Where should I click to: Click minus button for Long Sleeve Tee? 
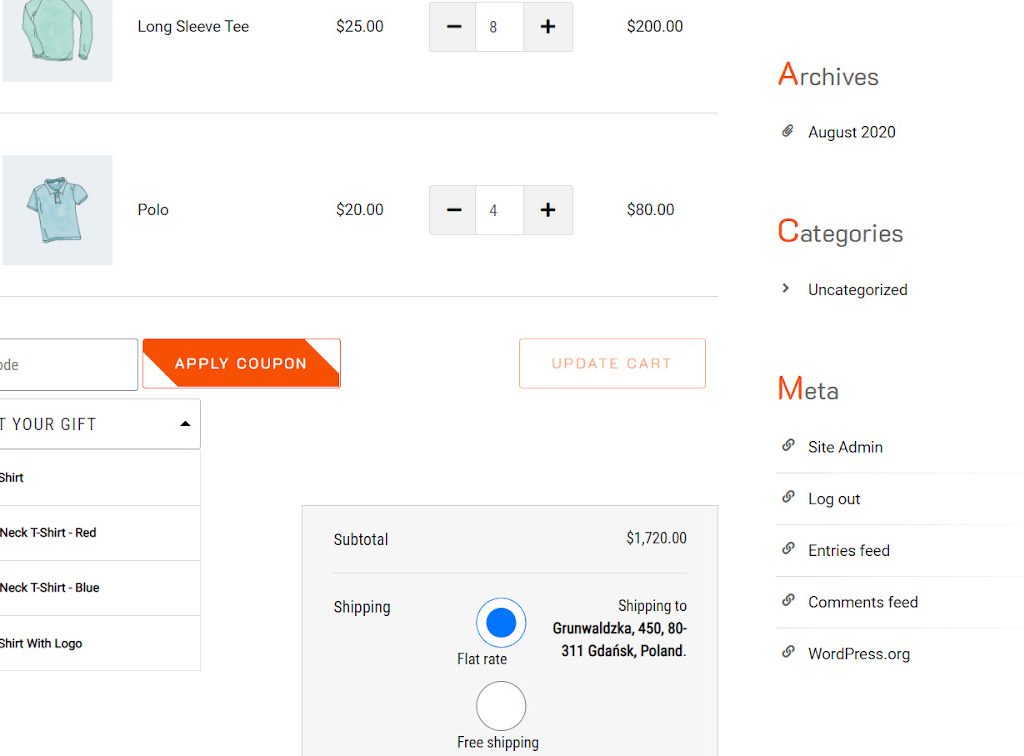(x=453, y=27)
